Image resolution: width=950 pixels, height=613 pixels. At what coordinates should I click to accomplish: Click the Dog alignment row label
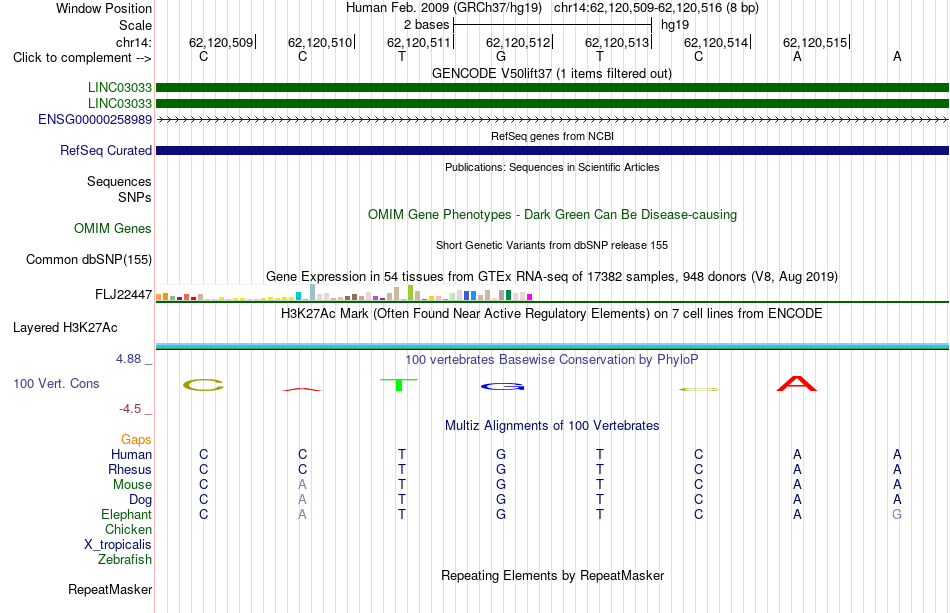(x=141, y=500)
